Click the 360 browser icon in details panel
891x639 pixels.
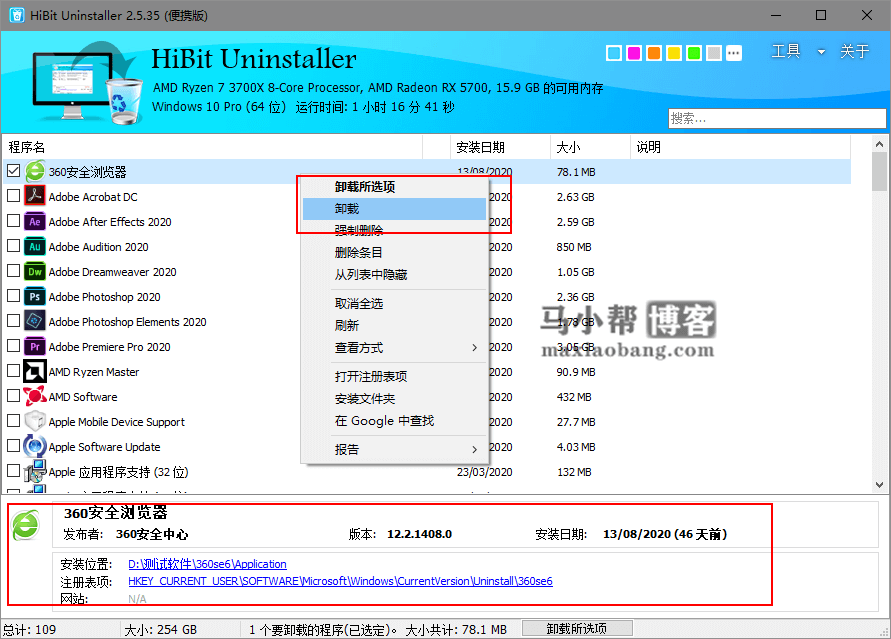(26, 525)
